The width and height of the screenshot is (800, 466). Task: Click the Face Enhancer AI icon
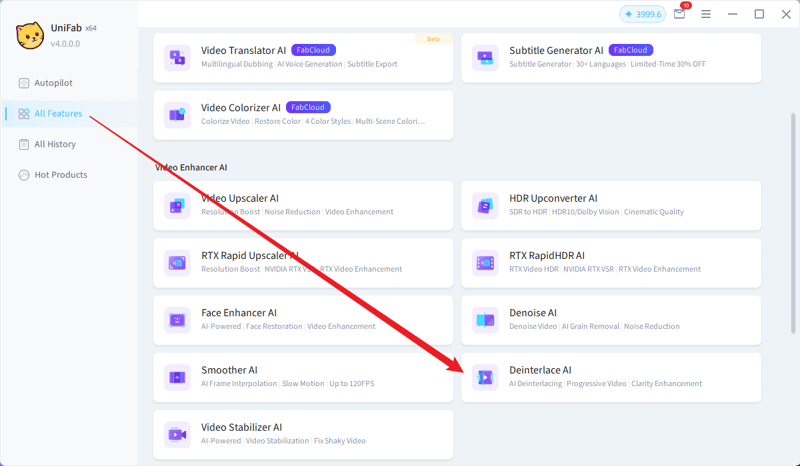coord(177,320)
